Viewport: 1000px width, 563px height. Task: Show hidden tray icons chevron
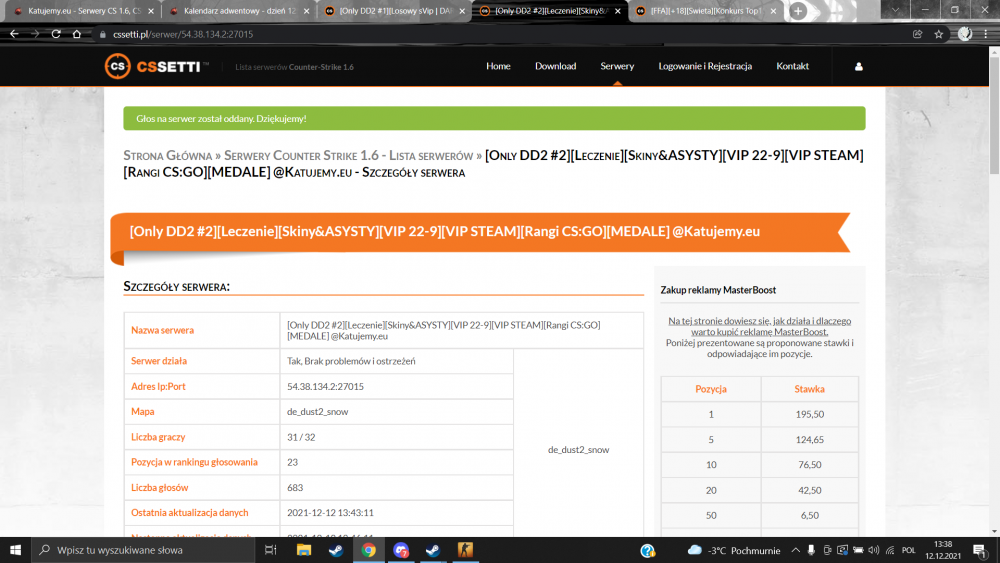pos(795,550)
